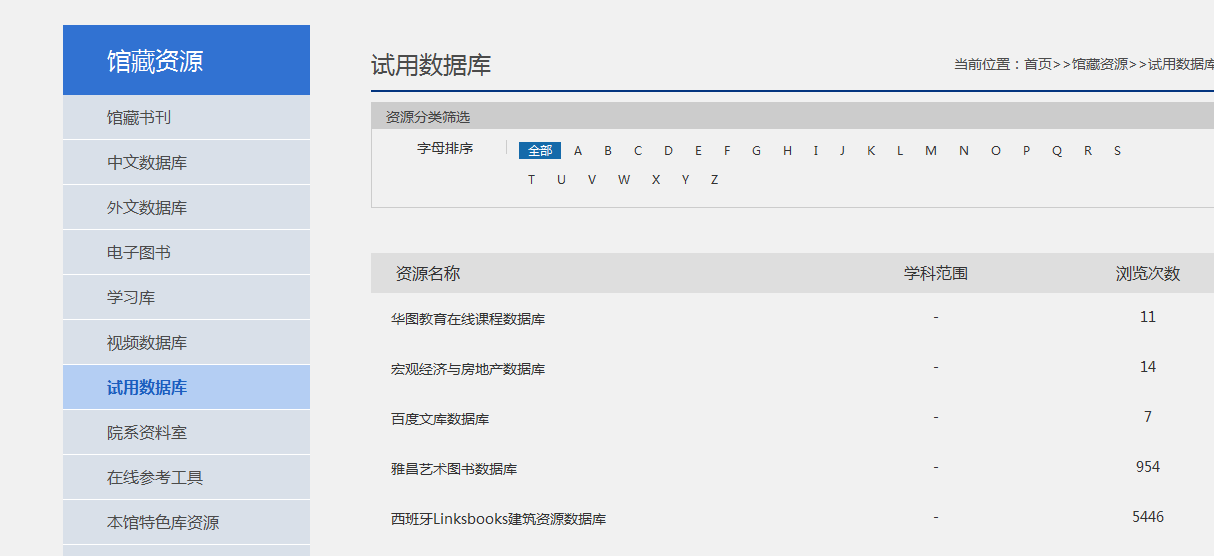Filter resources by letter O
Screen dimensions: 1214x556
pos(996,151)
